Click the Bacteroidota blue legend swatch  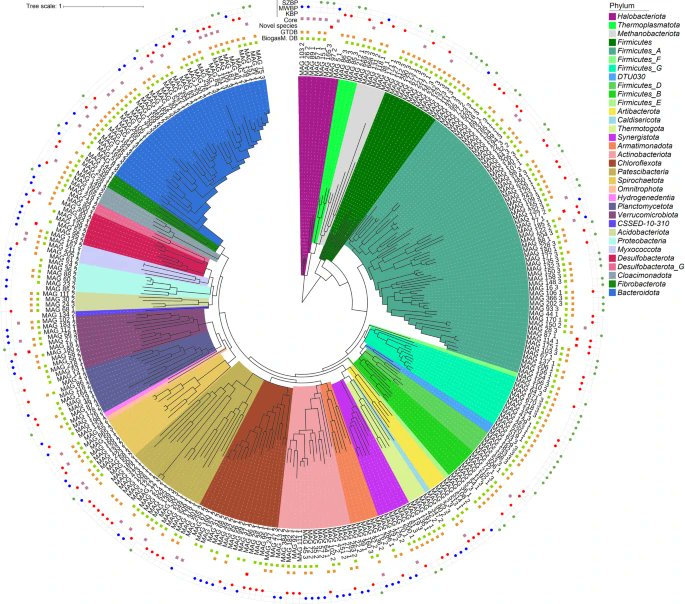tap(612, 293)
